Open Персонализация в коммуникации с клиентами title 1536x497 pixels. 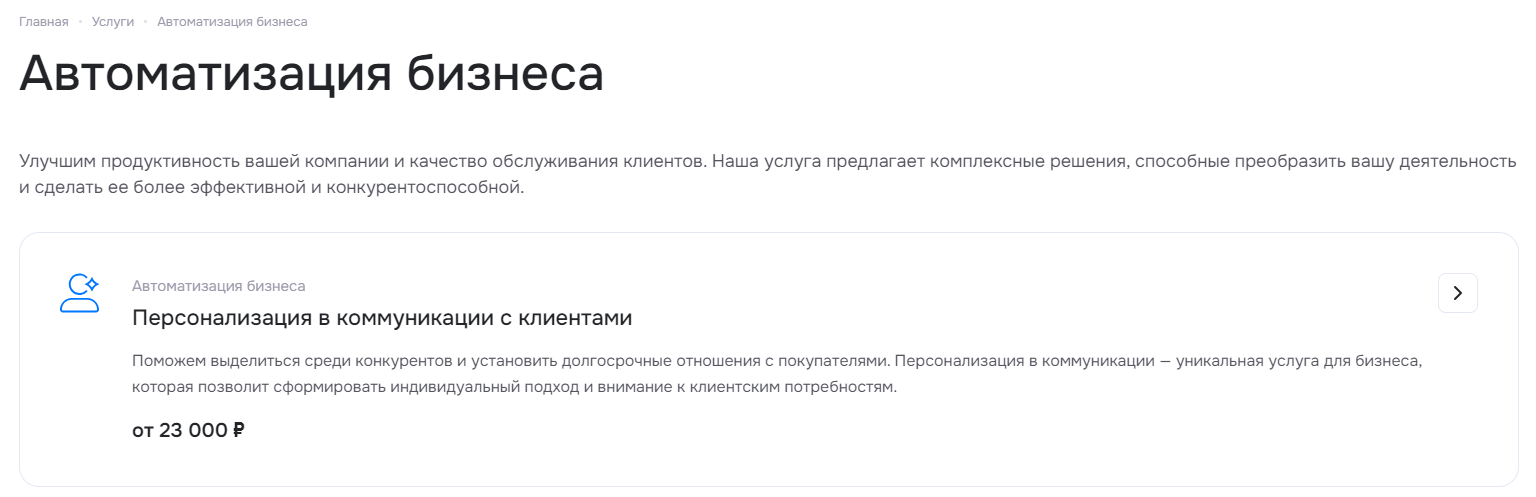(382, 318)
